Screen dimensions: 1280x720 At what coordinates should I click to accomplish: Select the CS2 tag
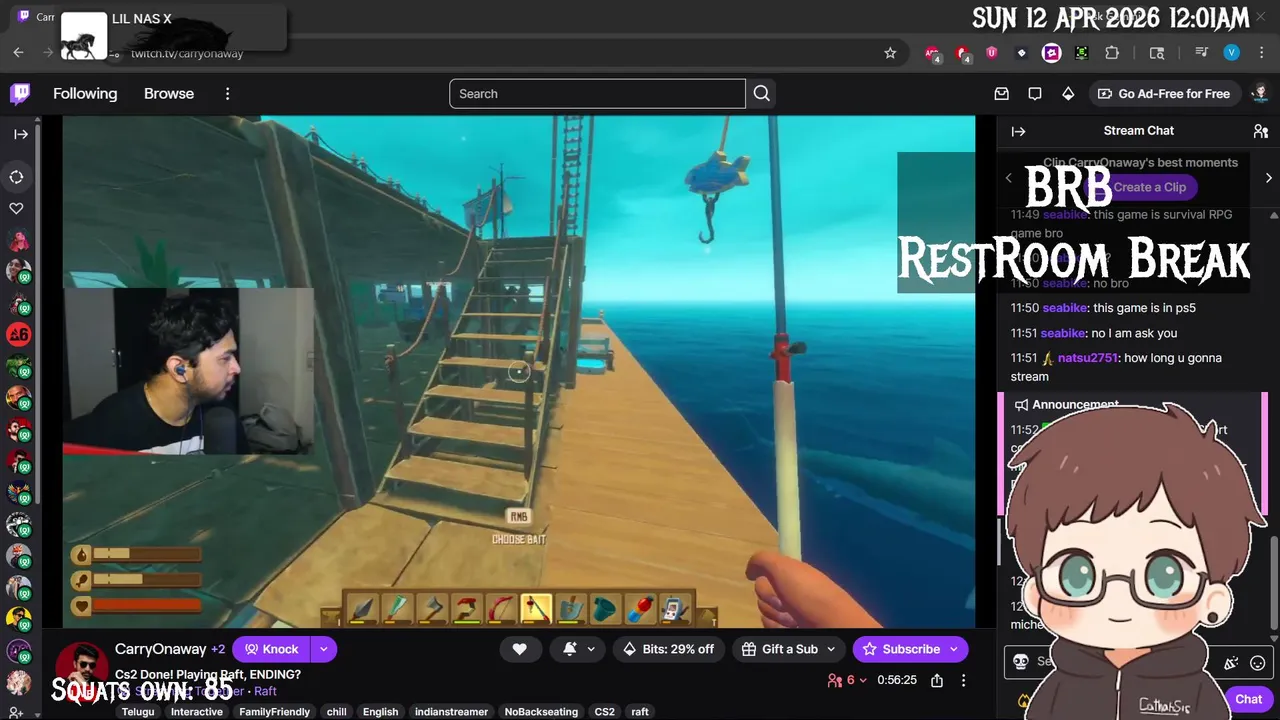(605, 712)
